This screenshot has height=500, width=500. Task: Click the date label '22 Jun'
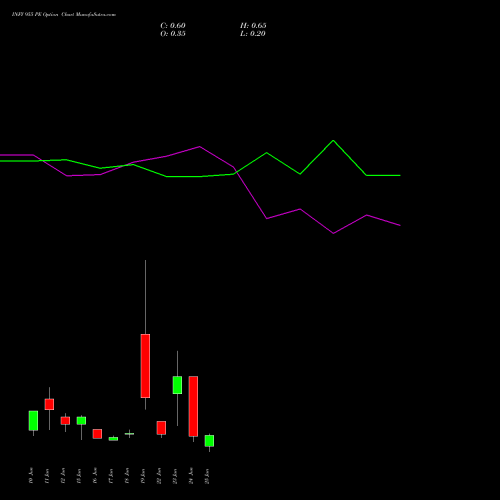(x=159, y=476)
